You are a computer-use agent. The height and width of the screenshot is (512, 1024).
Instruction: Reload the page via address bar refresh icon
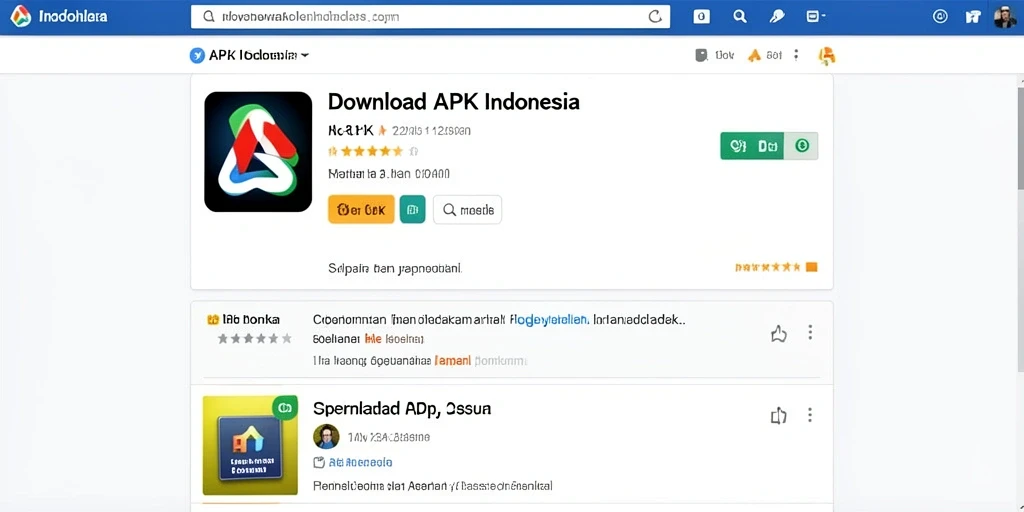(655, 17)
